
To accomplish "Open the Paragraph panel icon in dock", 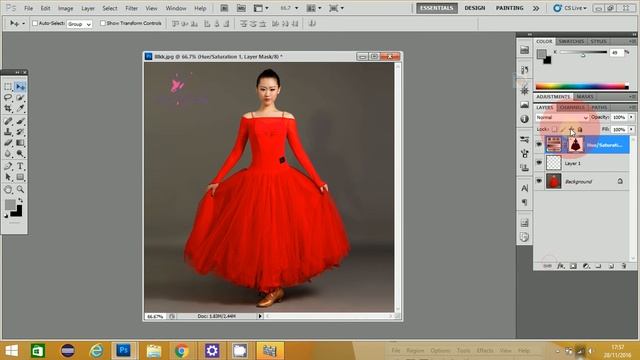I will [524, 202].
